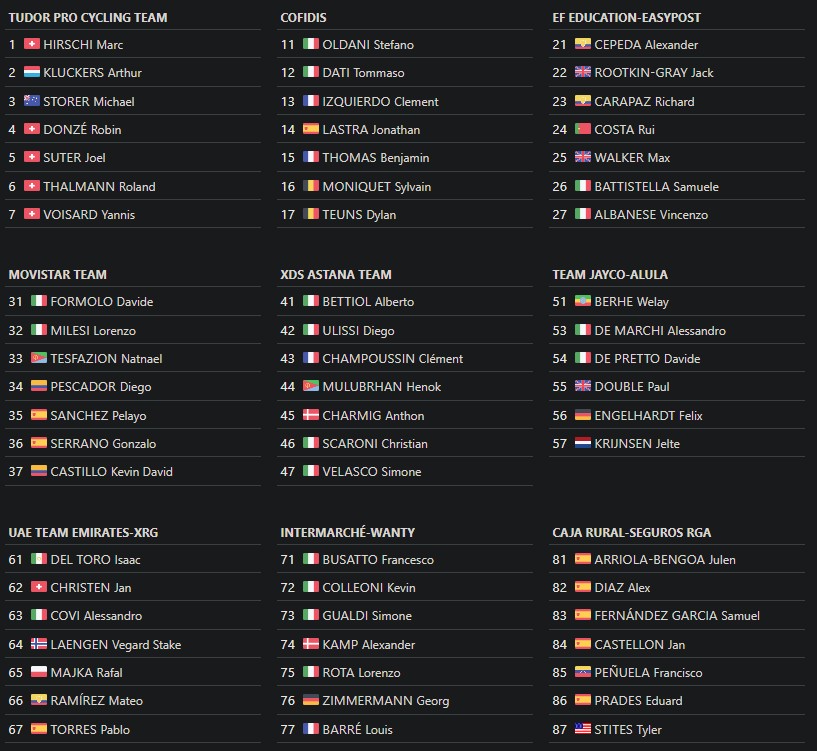Click the US flag next to STITES Tyler
Image resolution: width=817 pixels, height=751 pixels.
583,729
